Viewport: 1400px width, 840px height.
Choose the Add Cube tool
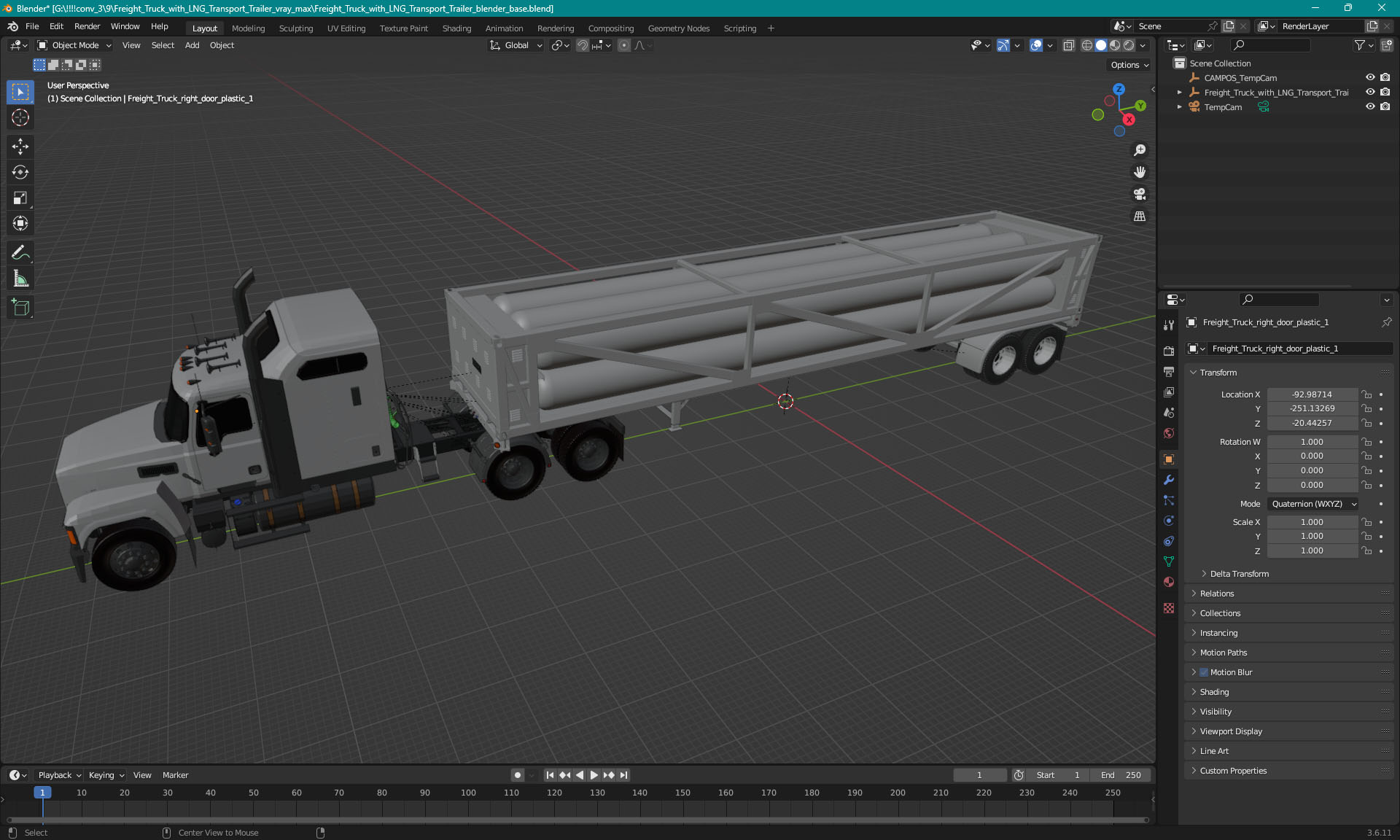pyautogui.click(x=20, y=307)
